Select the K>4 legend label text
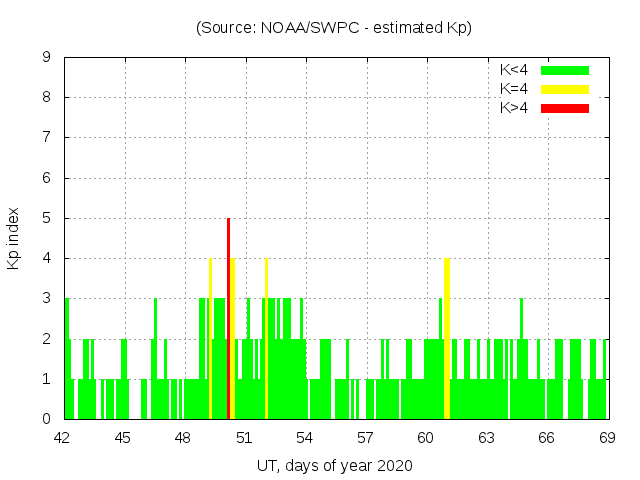Viewport: 640px width, 480px height. click(x=514, y=108)
